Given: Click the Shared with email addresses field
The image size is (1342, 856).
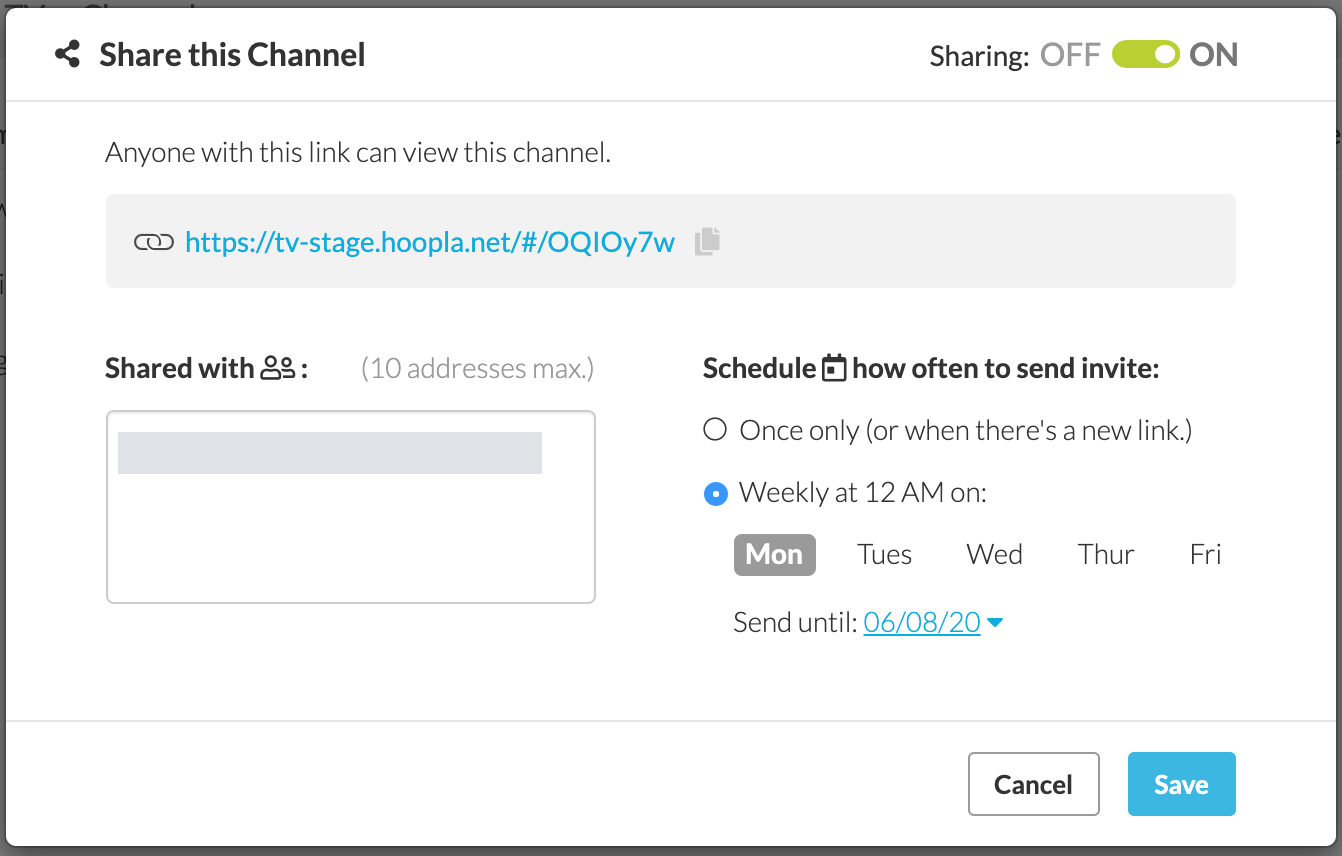Looking at the screenshot, I should click(x=351, y=507).
